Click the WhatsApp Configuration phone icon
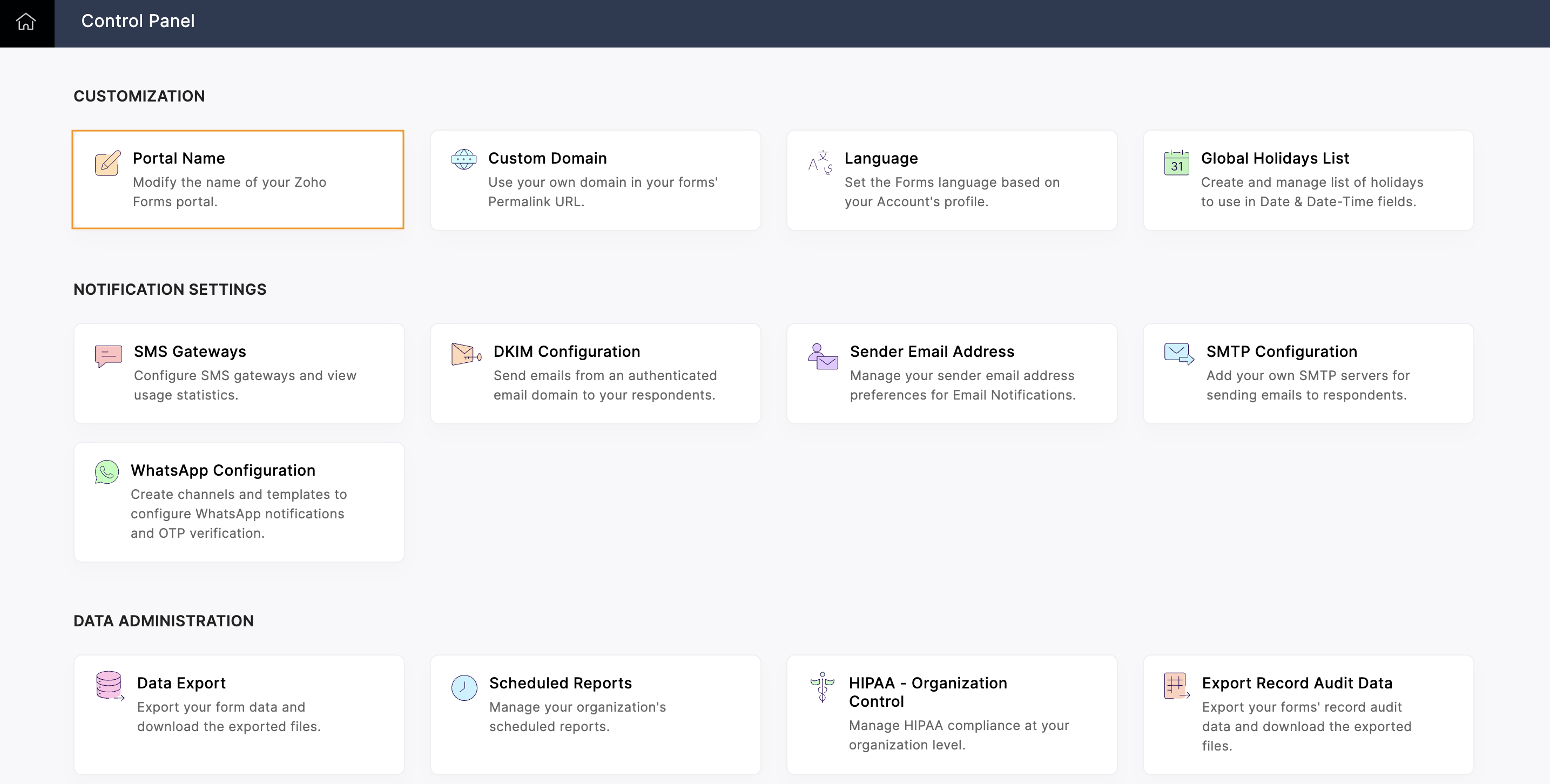 106,472
